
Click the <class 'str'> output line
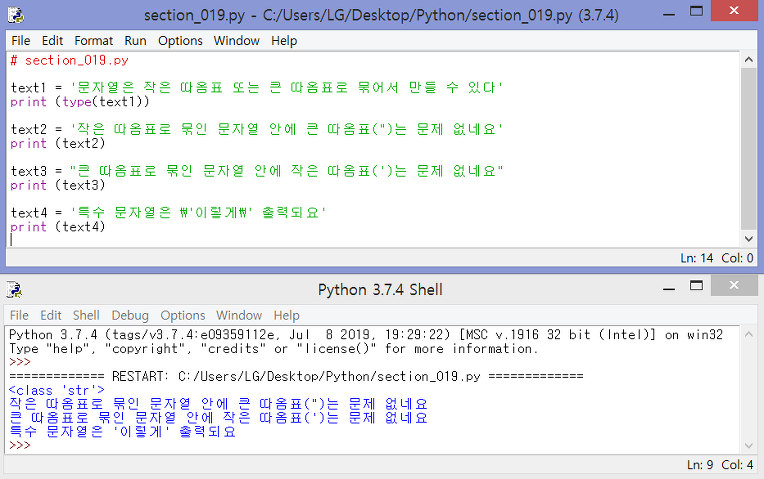click(x=57, y=390)
